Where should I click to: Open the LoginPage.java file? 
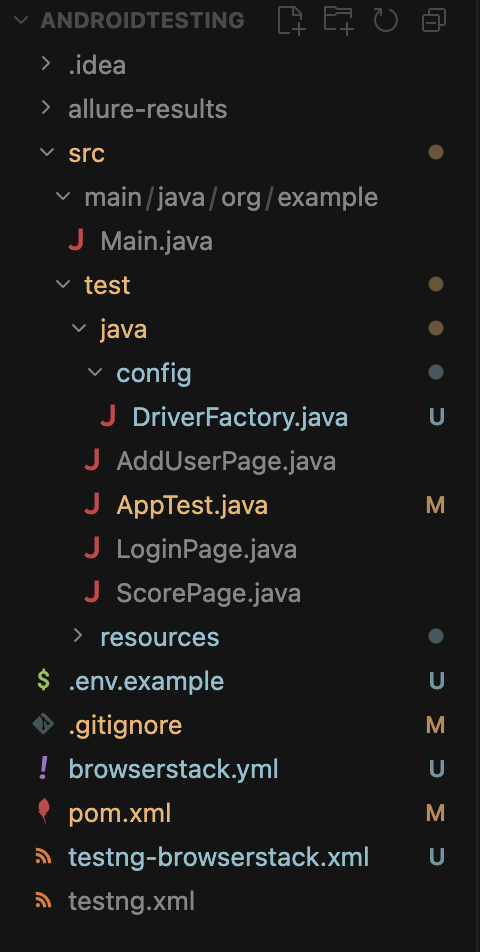[206, 549]
